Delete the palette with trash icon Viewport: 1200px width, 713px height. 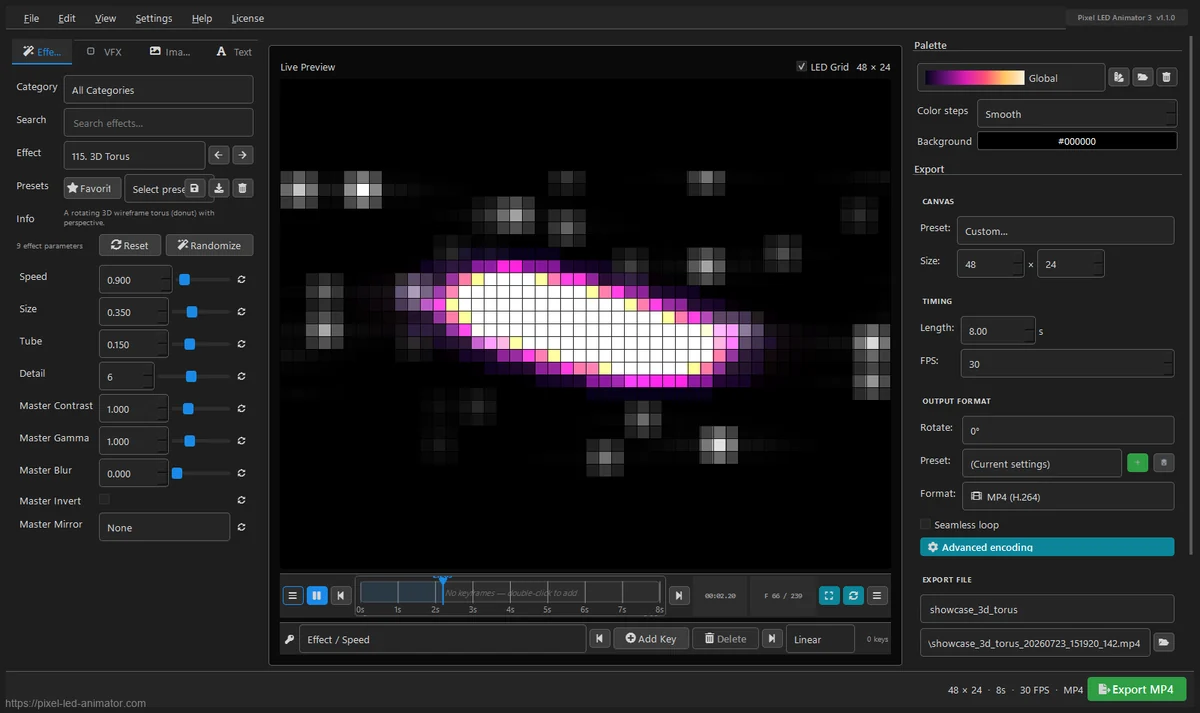pyautogui.click(x=1166, y=78)
